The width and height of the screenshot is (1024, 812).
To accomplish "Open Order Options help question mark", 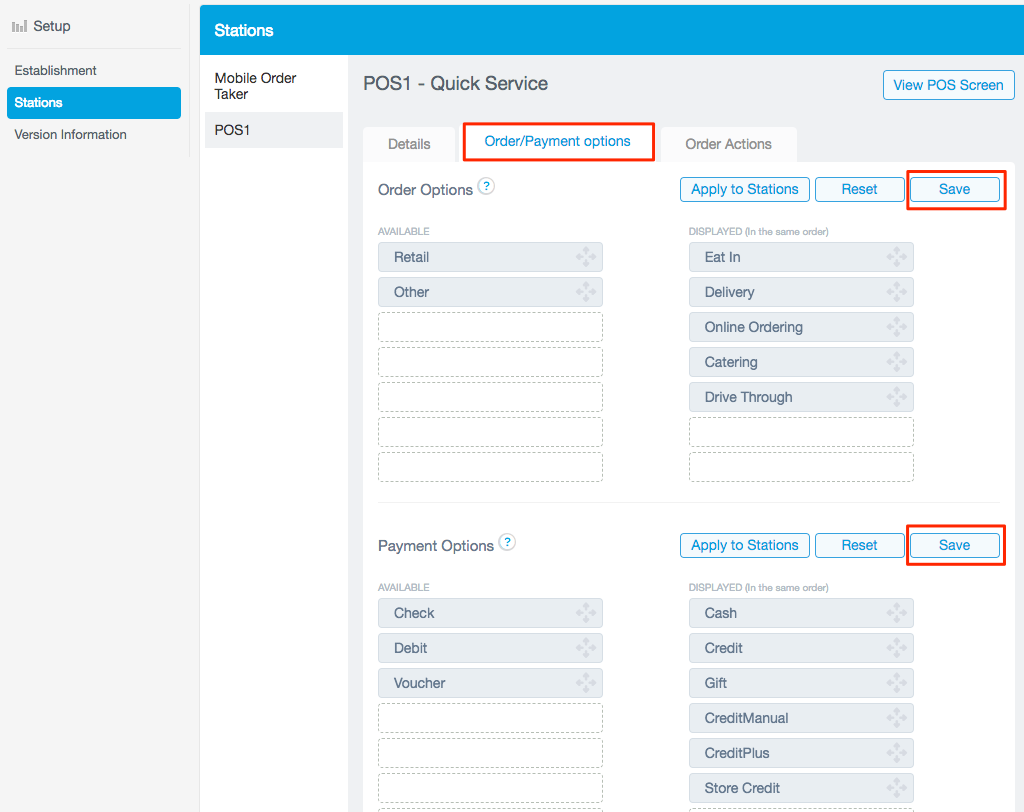I will [486, 186].
